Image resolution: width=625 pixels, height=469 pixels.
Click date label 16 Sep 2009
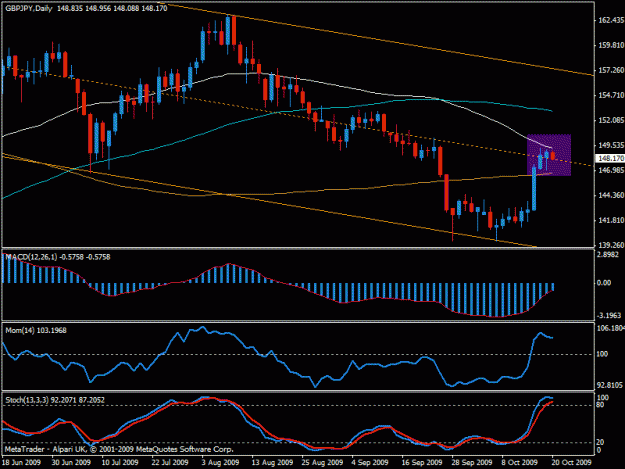(x=422, y=463)
